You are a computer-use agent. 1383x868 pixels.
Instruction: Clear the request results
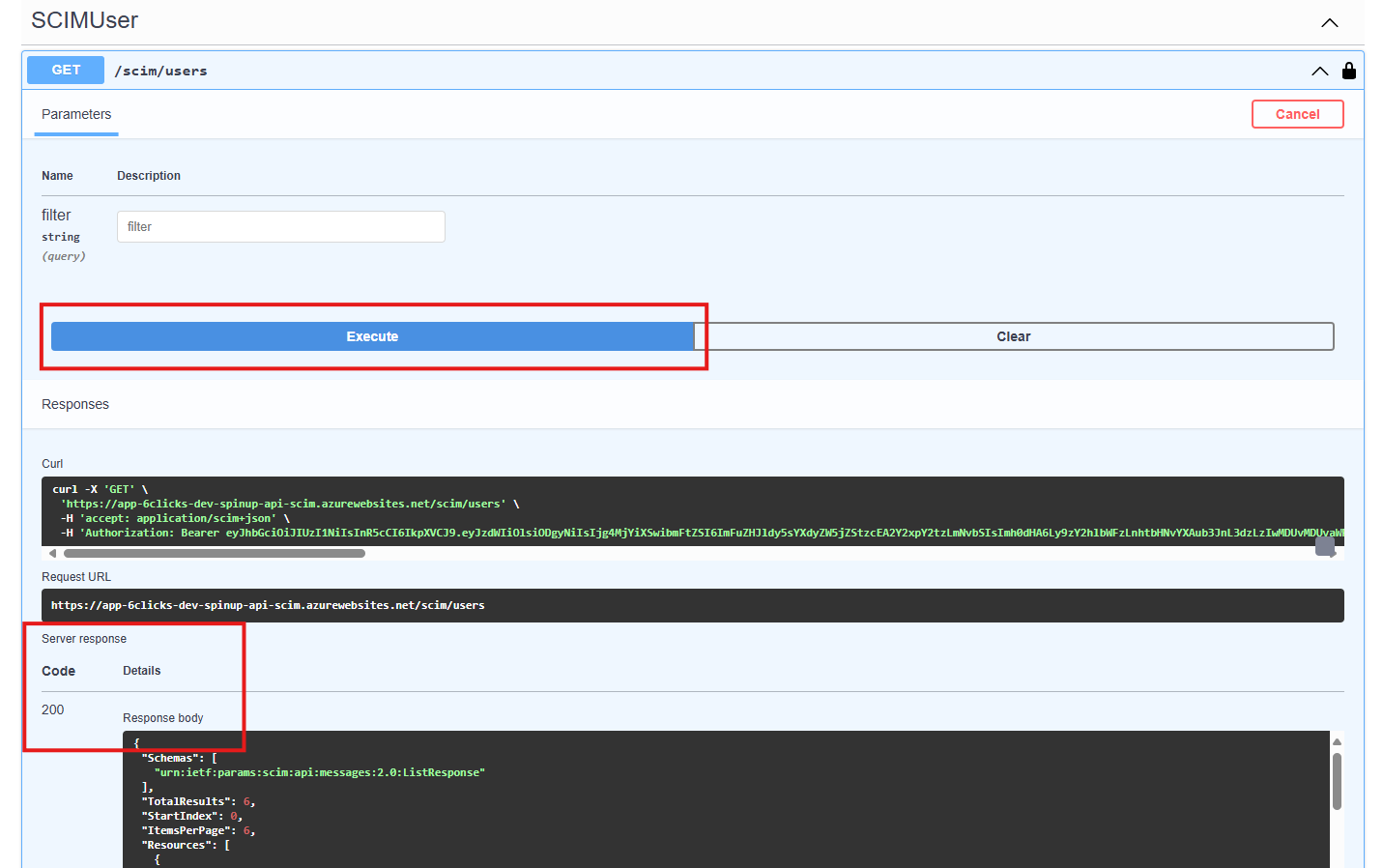pyautogui.click(x=1013, y=335)
